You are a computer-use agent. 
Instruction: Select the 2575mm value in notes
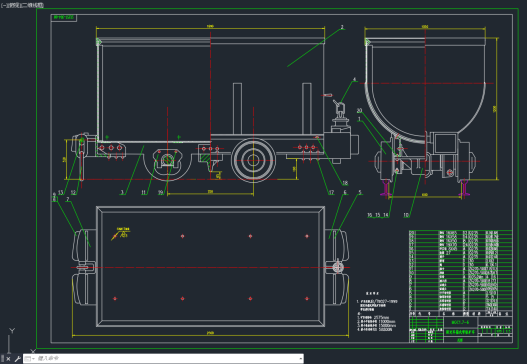click(x=382, y=317)
